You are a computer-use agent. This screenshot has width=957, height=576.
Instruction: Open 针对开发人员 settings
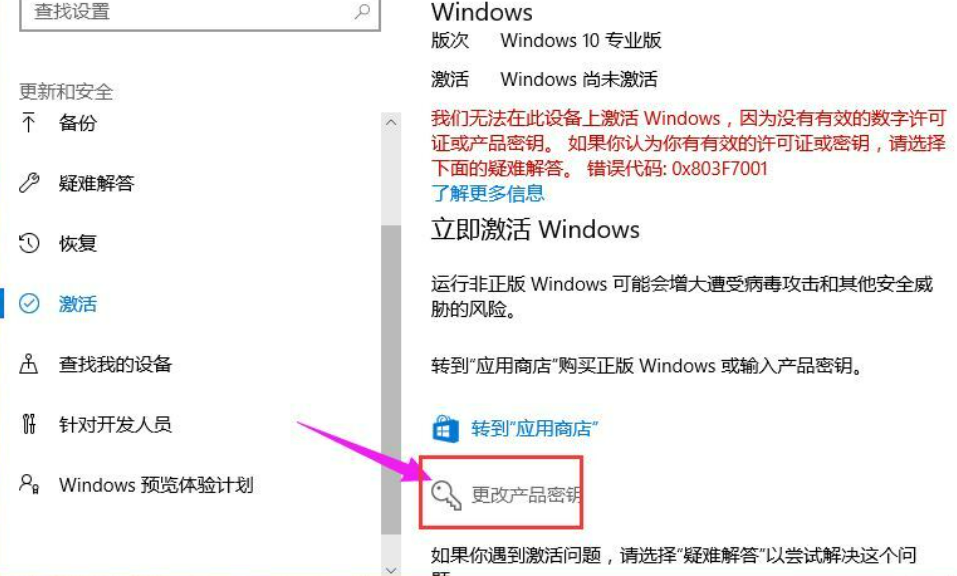115,423
